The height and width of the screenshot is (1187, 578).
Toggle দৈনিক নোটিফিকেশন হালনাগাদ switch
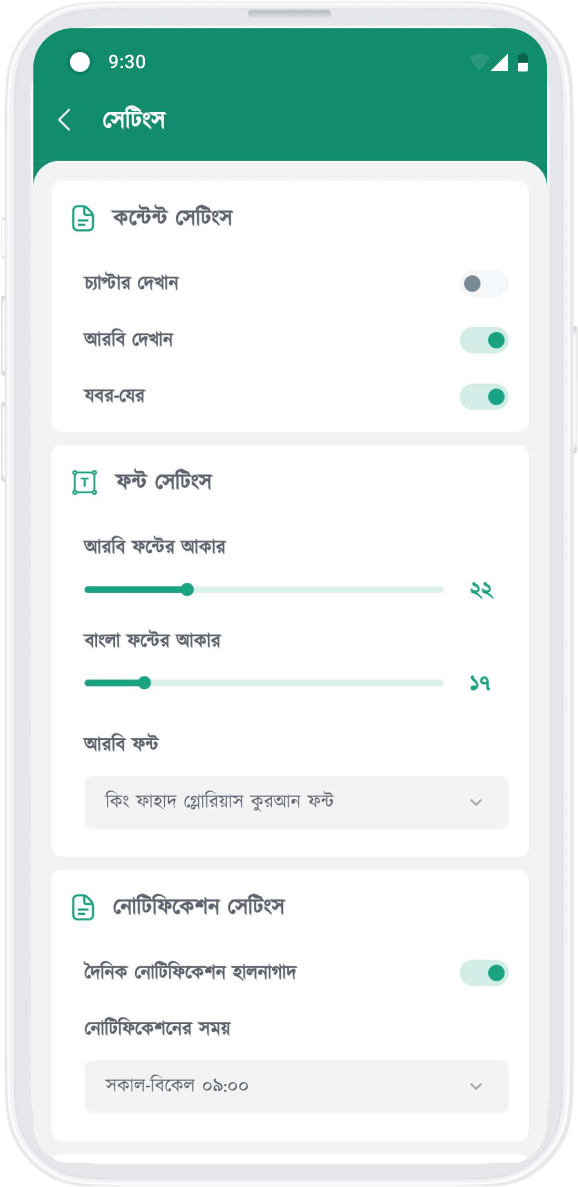pyautogui.click(x=484, y=973)
